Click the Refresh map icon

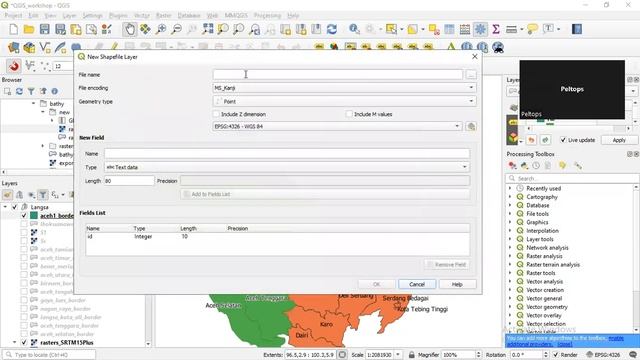[x=332, y=29]
